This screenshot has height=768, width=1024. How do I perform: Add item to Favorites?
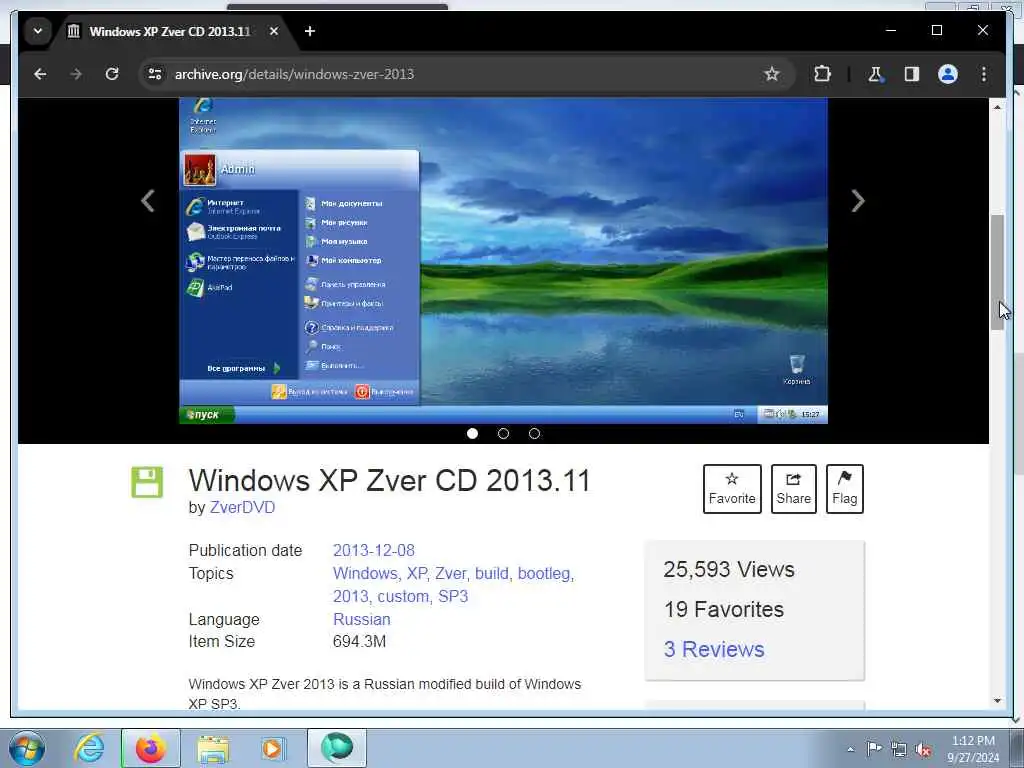[x=732, y=488]
